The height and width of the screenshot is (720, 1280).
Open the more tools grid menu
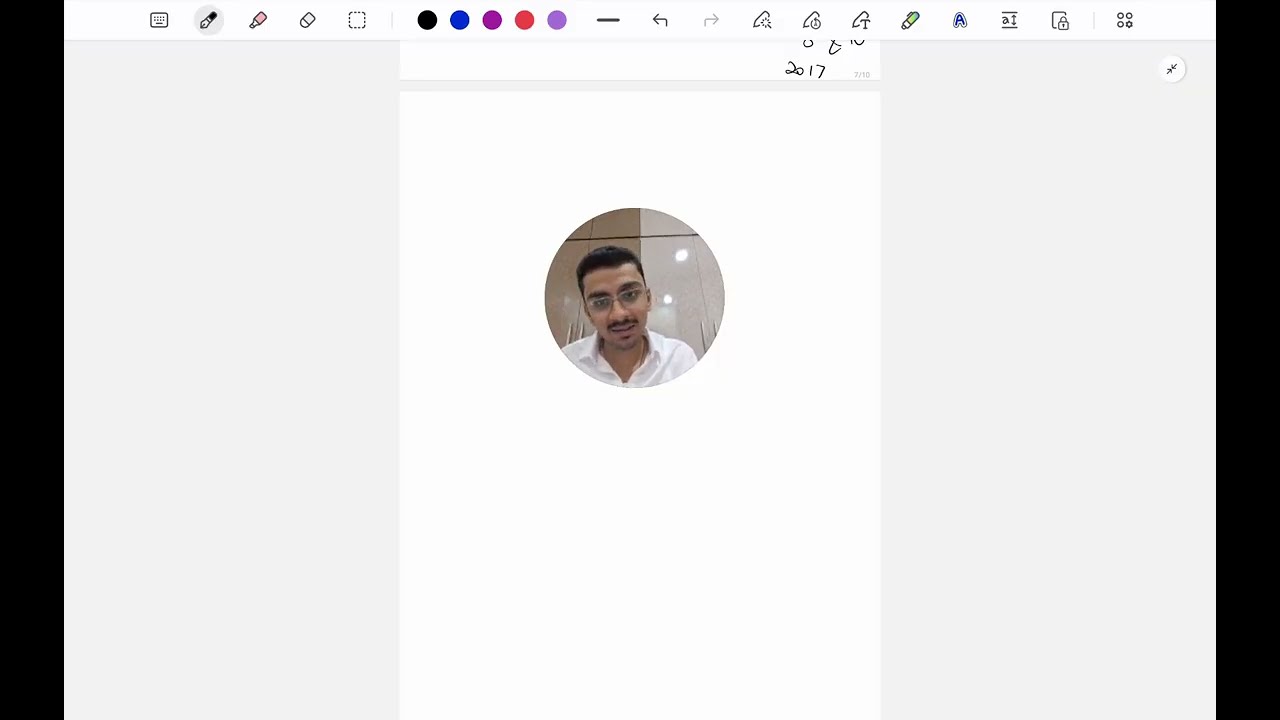click(1125, 20)
